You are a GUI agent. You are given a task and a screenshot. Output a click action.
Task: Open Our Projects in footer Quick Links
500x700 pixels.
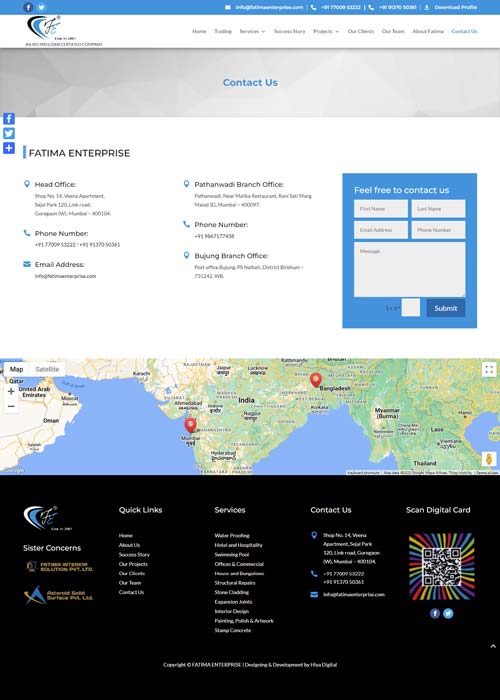pos(133,564)
